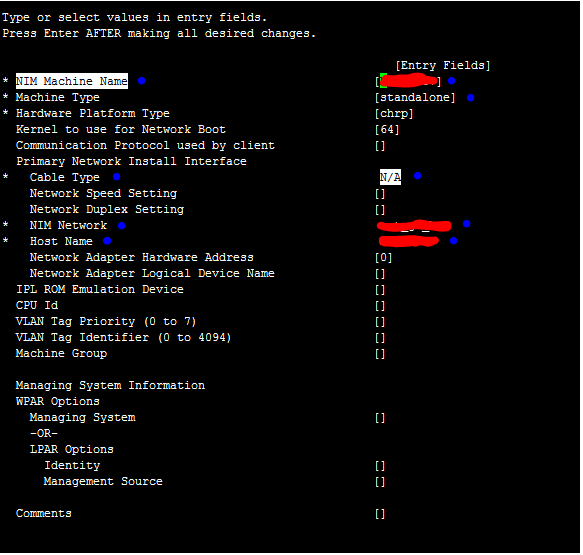Select the empty Machine Group field
583x555 pixels.
click(x=380, y=354)
